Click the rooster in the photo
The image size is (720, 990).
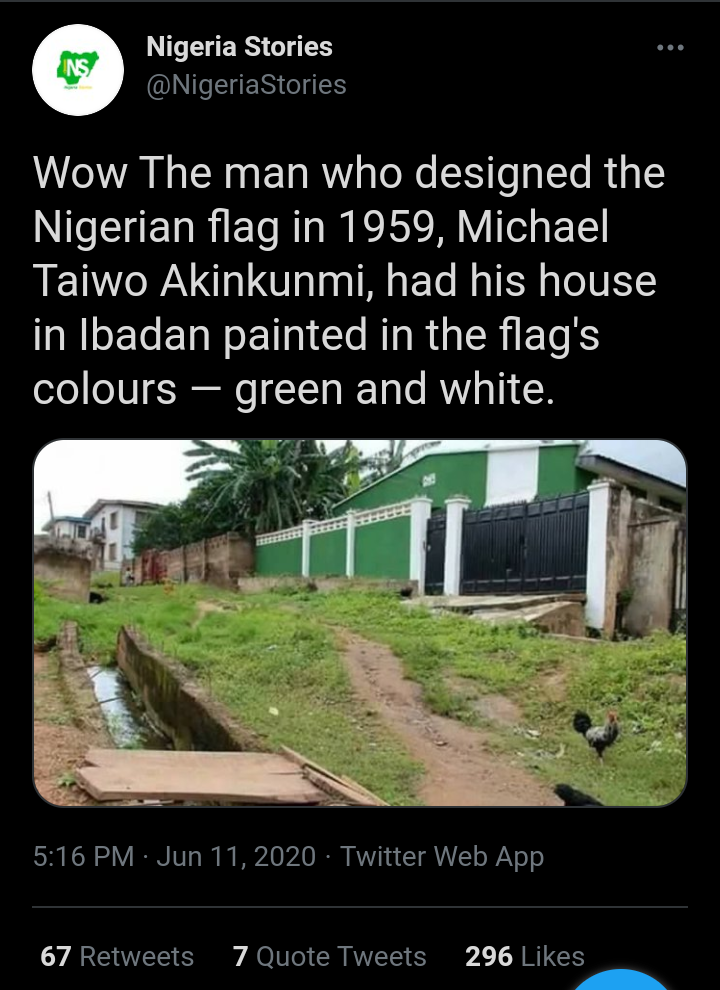[596, 732]
